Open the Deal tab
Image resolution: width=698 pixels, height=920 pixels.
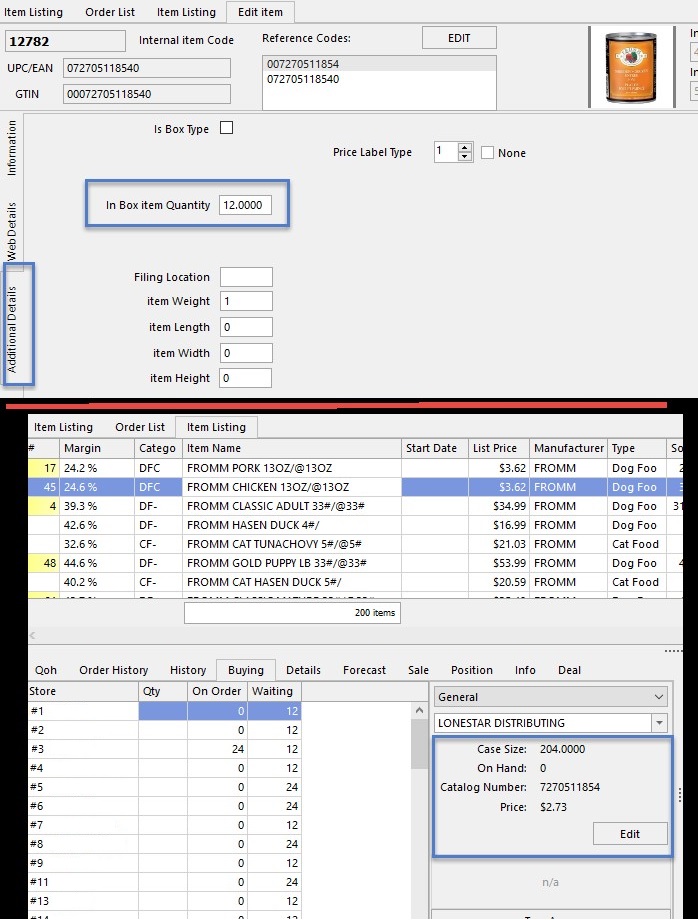pyautogui.click(x=569, y=670)
